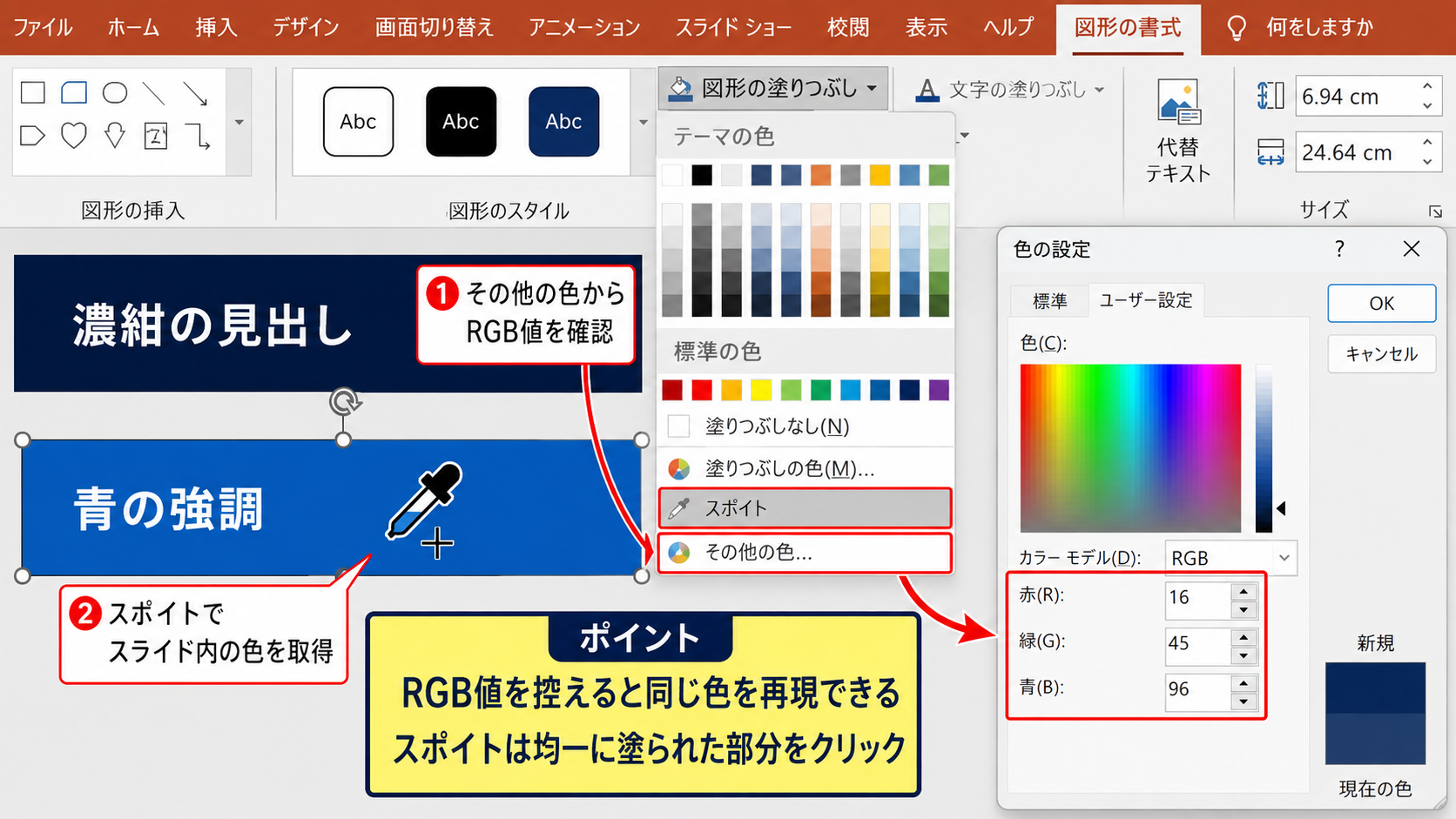Pick the purple standard color swatch
This screenshot has height=819, width=1456.
(939, 389)
